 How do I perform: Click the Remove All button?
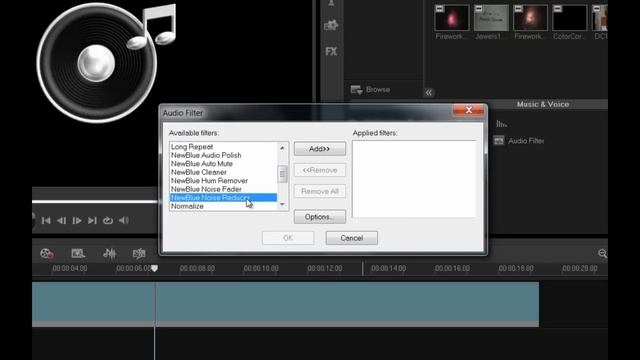(320, 191)
